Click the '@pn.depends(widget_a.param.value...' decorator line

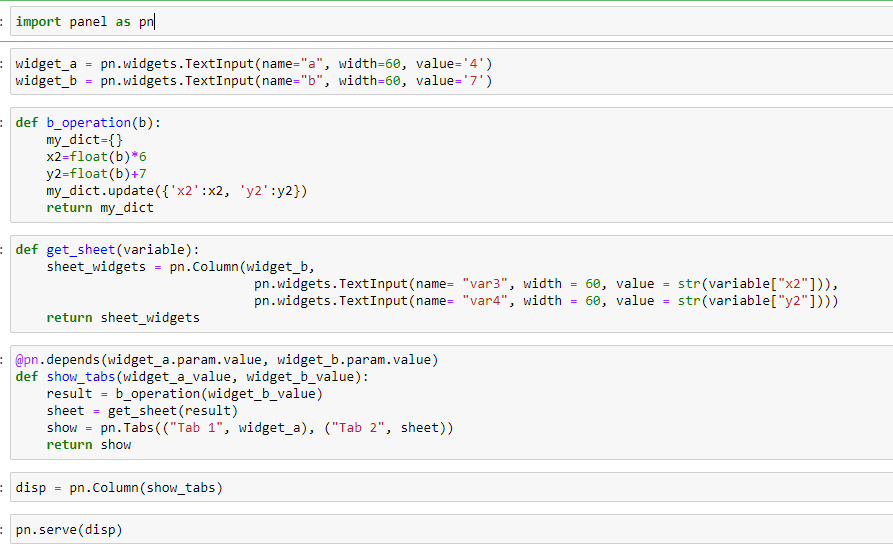(x=227, y=360)
